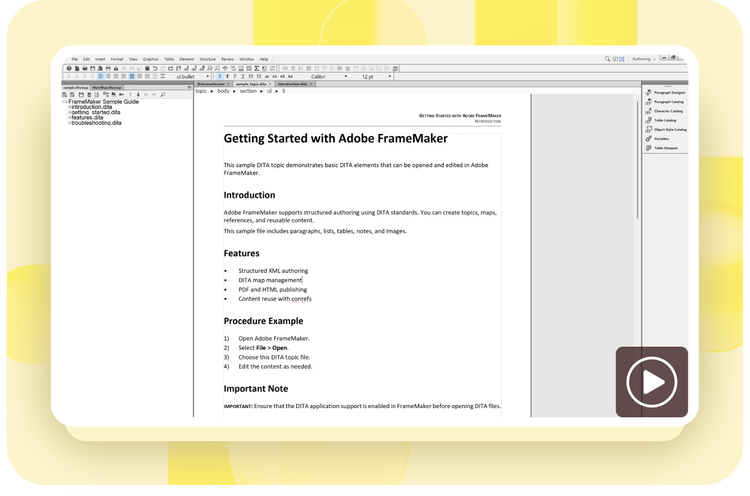The width and height of the screenshot is (750, 496).
Task: Click the move down arrow in map toolbar
Action: [138, 95]
